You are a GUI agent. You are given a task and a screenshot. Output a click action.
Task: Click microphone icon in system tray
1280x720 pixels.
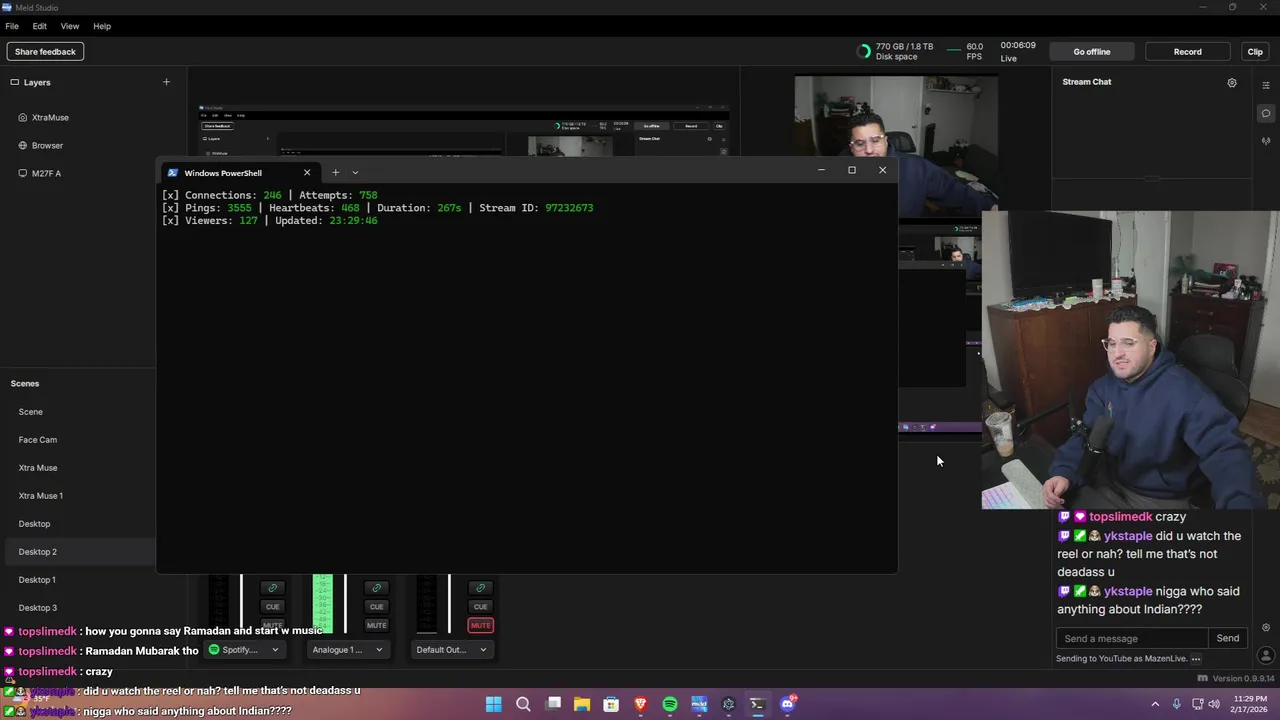pyautogui.click(x=1177, y=704)
